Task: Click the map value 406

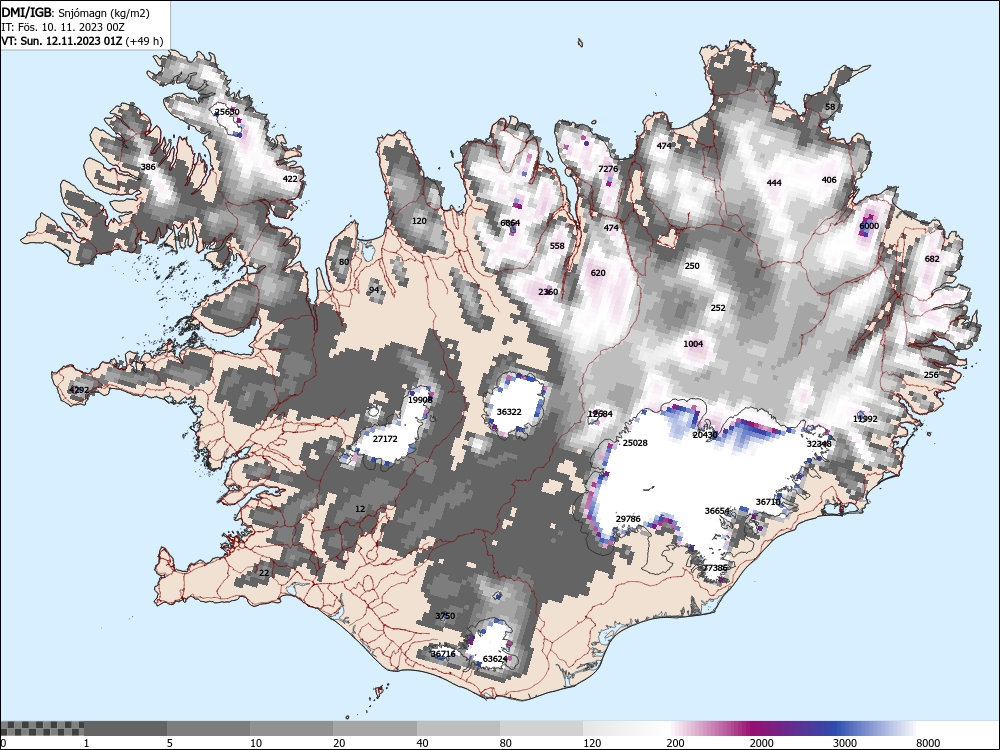Action: coord(829,180)
